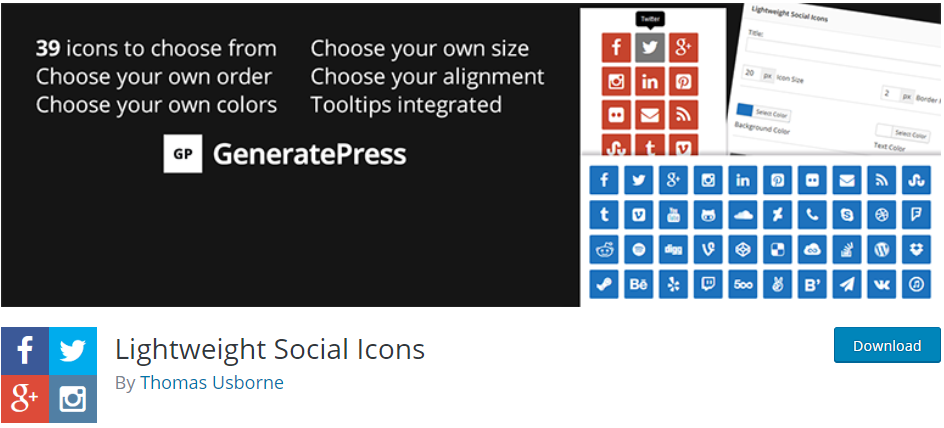This screenshot has width=944, height=428.
Task: Click the Download button
Action: click(887, 345)
